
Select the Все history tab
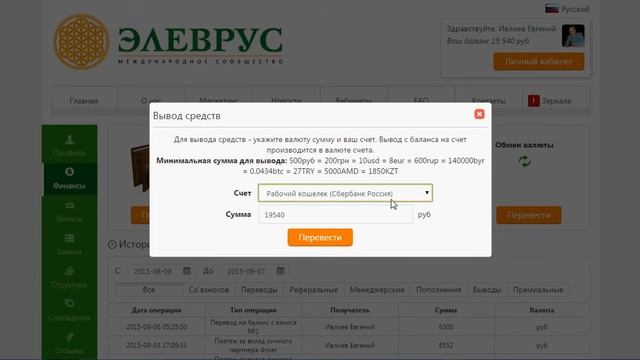click(x=149, y=290)
